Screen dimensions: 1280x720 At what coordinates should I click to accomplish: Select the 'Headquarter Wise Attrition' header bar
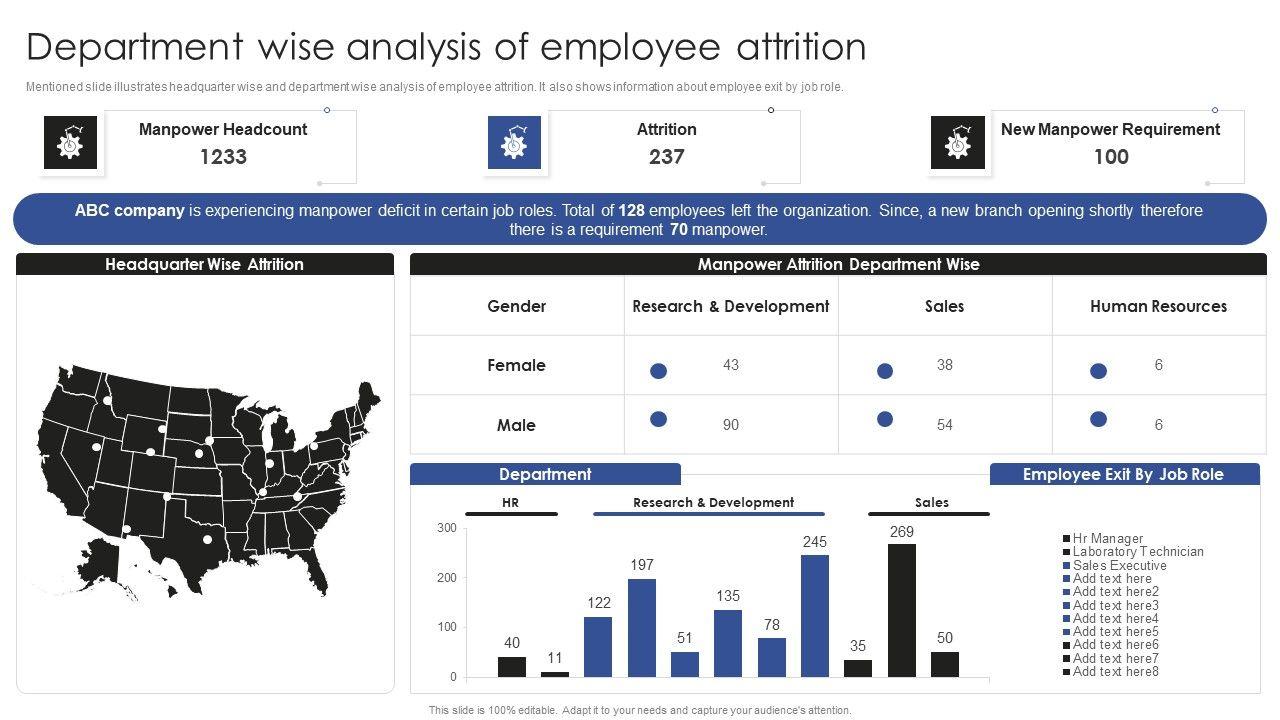tap(205, 264)
